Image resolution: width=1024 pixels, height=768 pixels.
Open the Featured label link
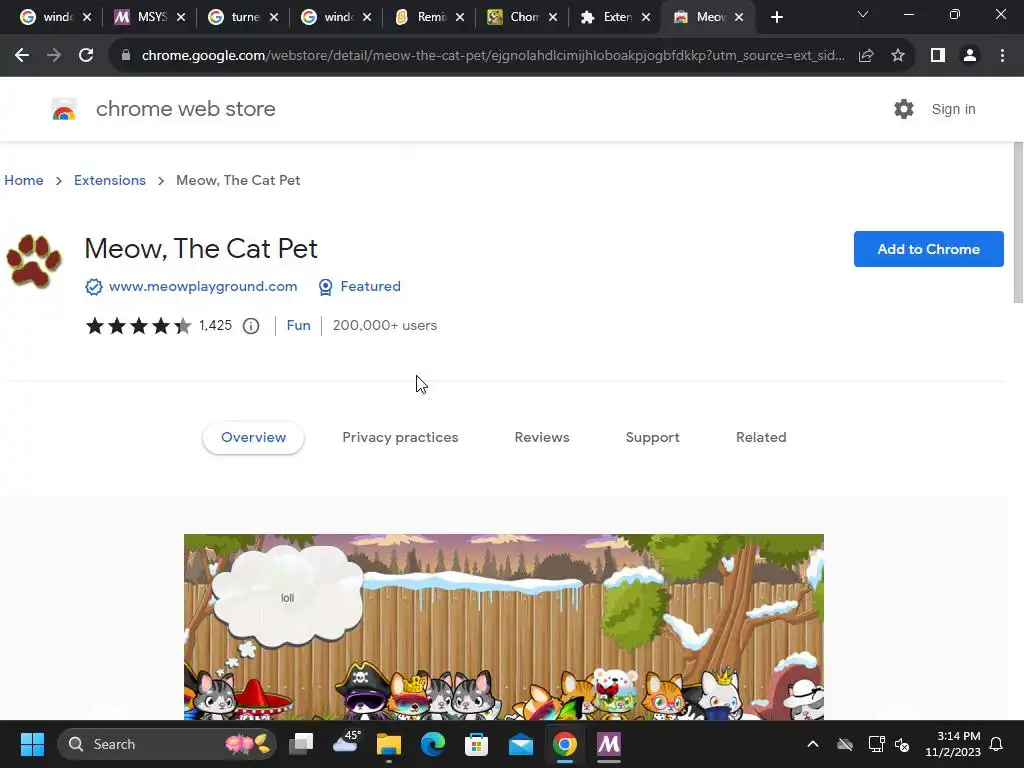(370, 287)
